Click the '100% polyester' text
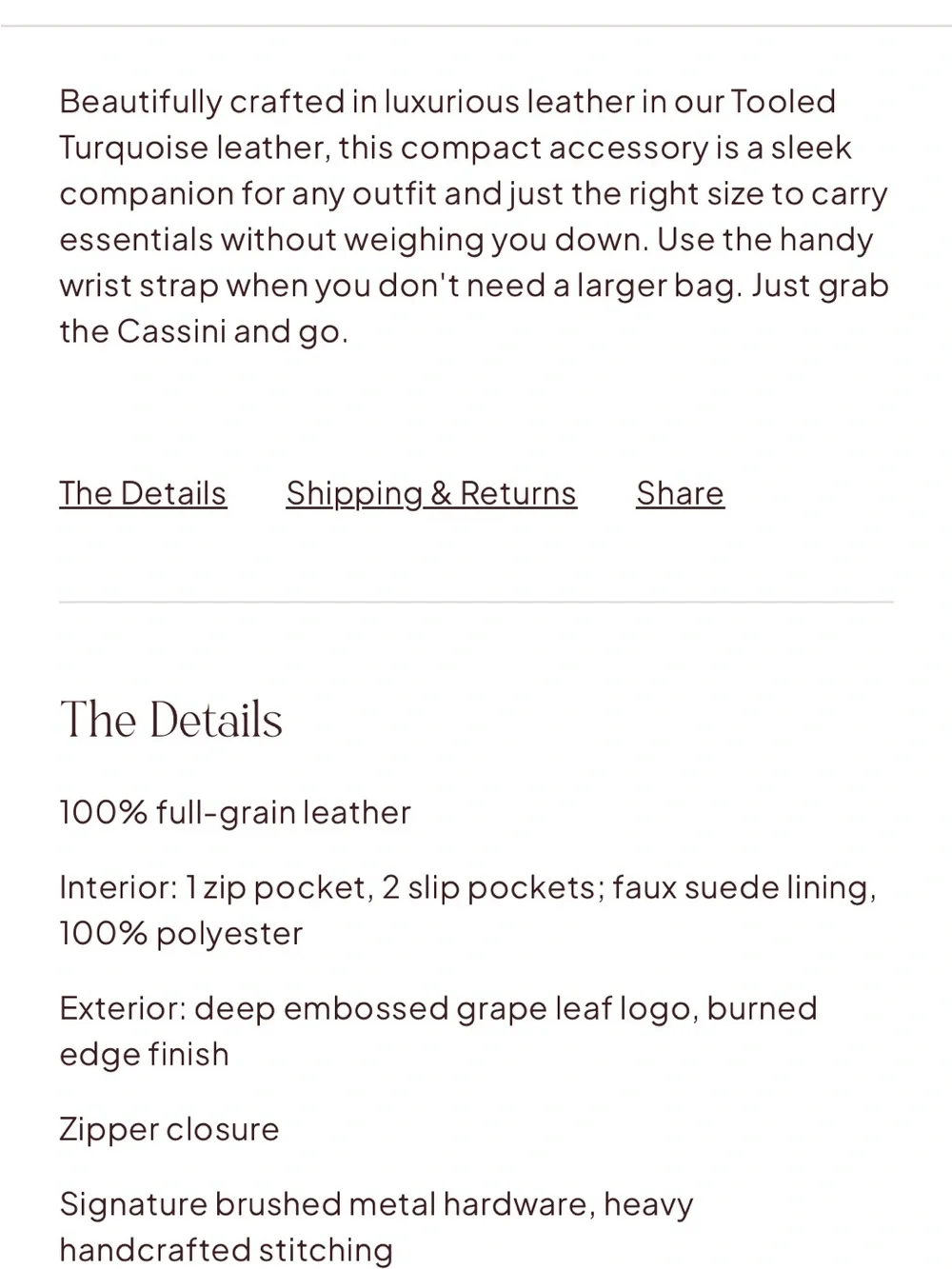Image resolution: width=952 pixels, height=1269 pixels. 181,933
